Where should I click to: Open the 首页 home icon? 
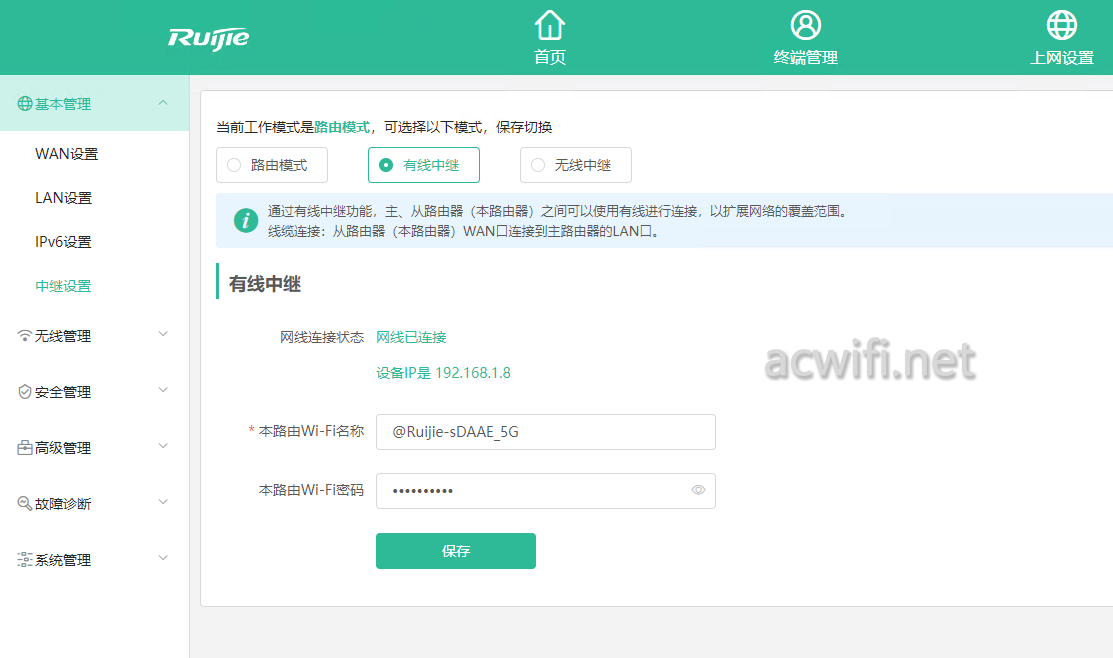click(549, 26)
